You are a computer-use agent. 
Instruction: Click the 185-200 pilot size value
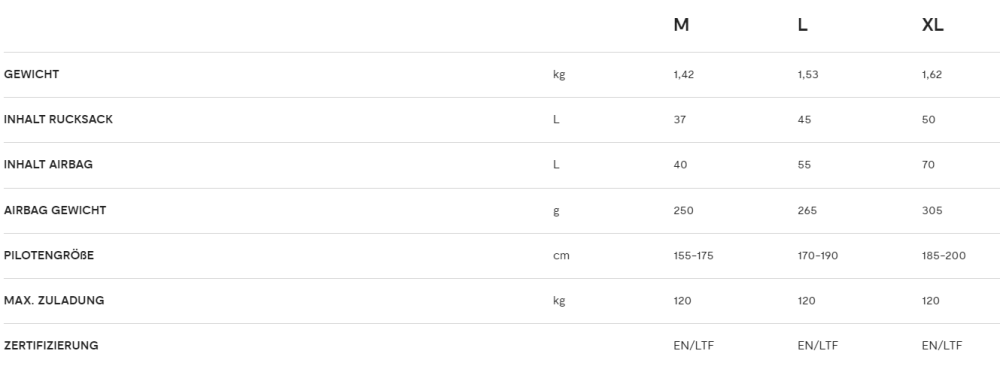(x=943, y=256)
